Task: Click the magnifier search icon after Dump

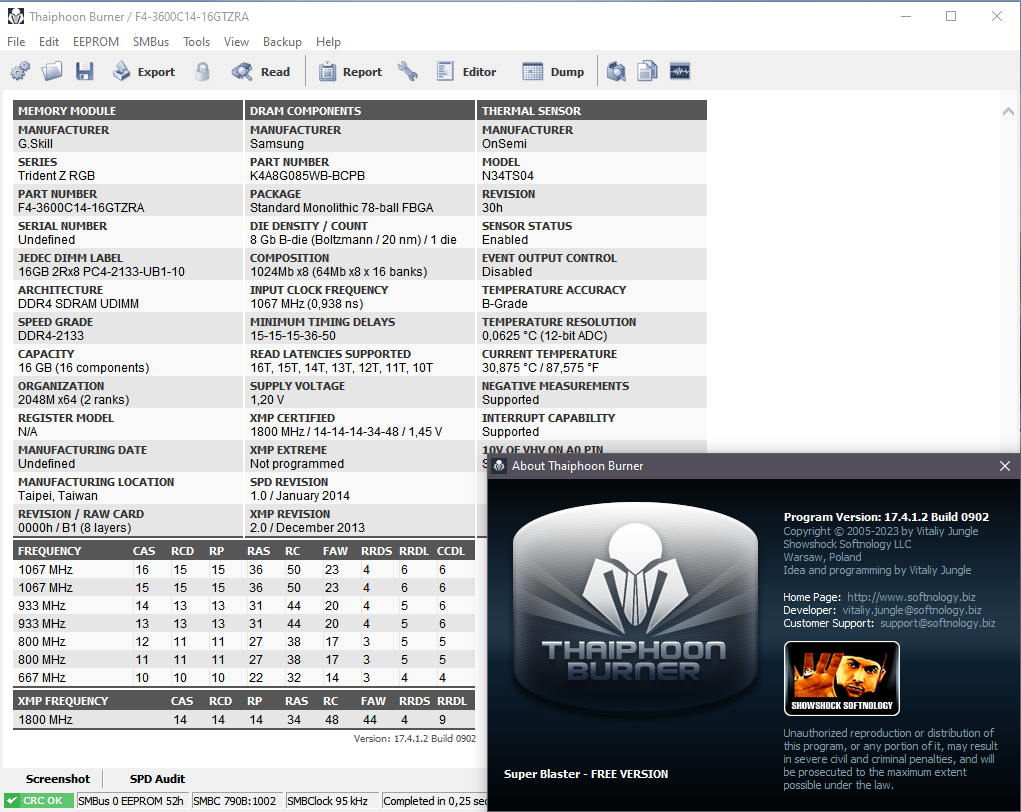Action: click(x=616, y=71)
